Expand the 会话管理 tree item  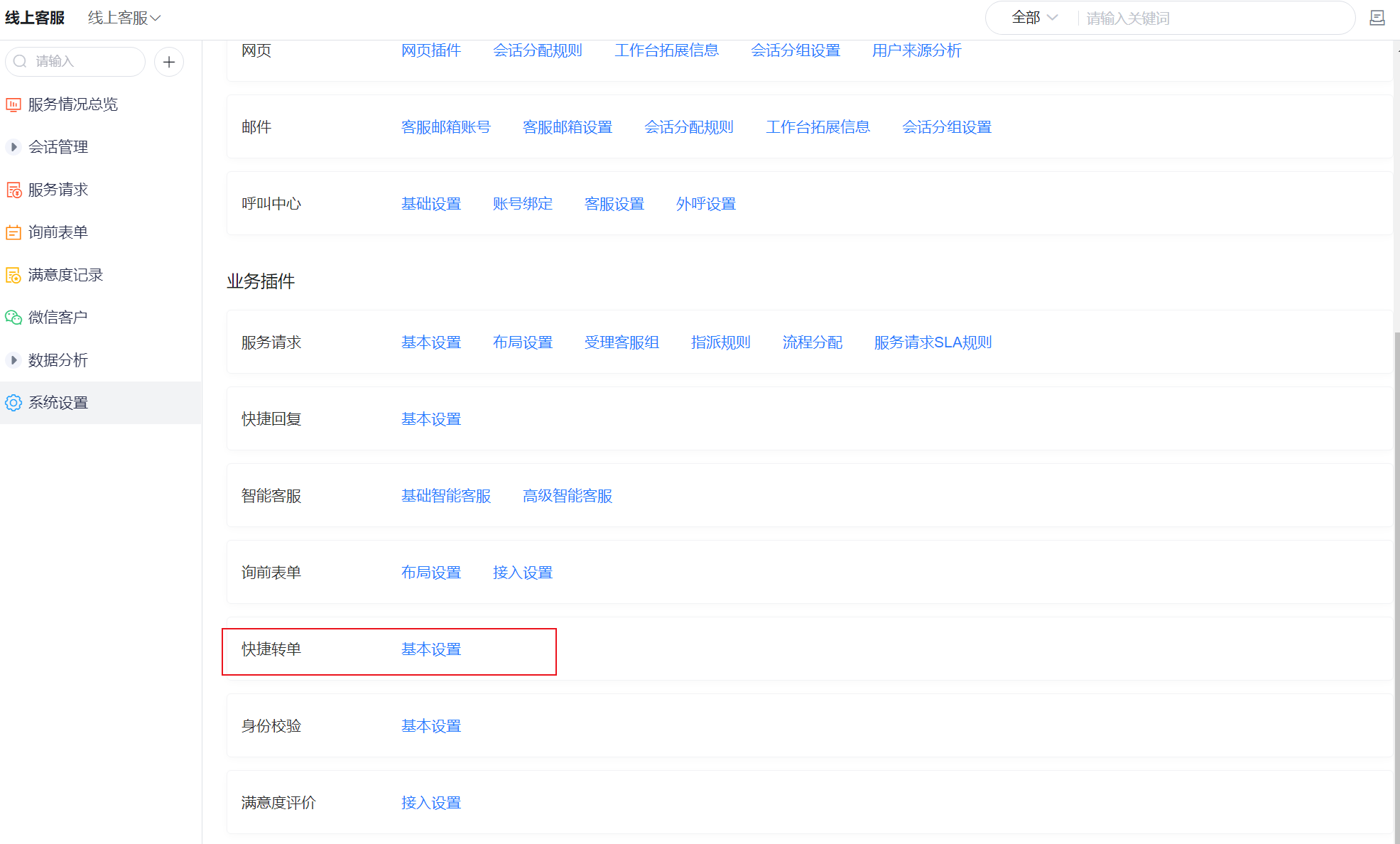[x=13, y=147]
